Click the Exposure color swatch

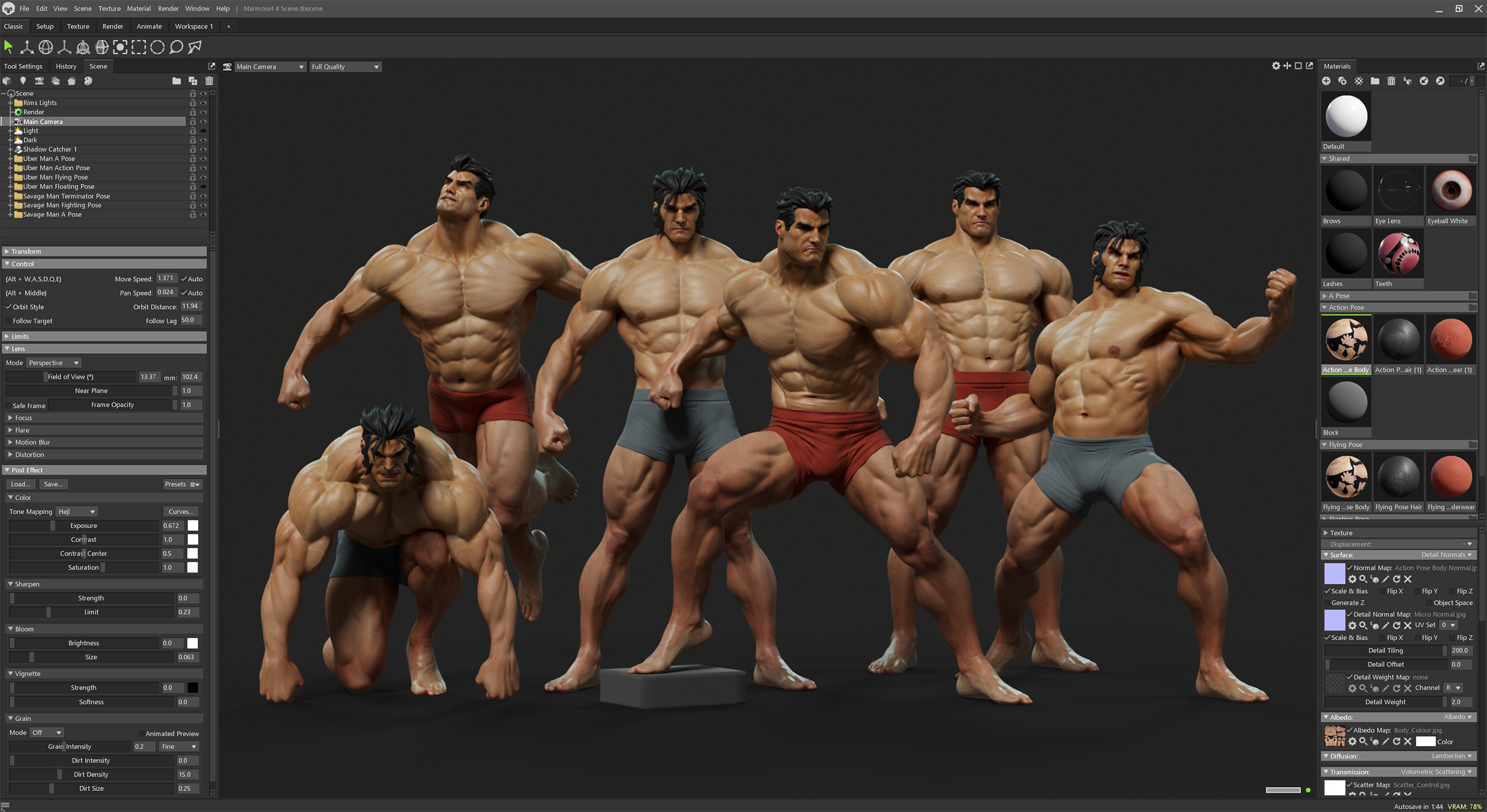tap(192, 525)
